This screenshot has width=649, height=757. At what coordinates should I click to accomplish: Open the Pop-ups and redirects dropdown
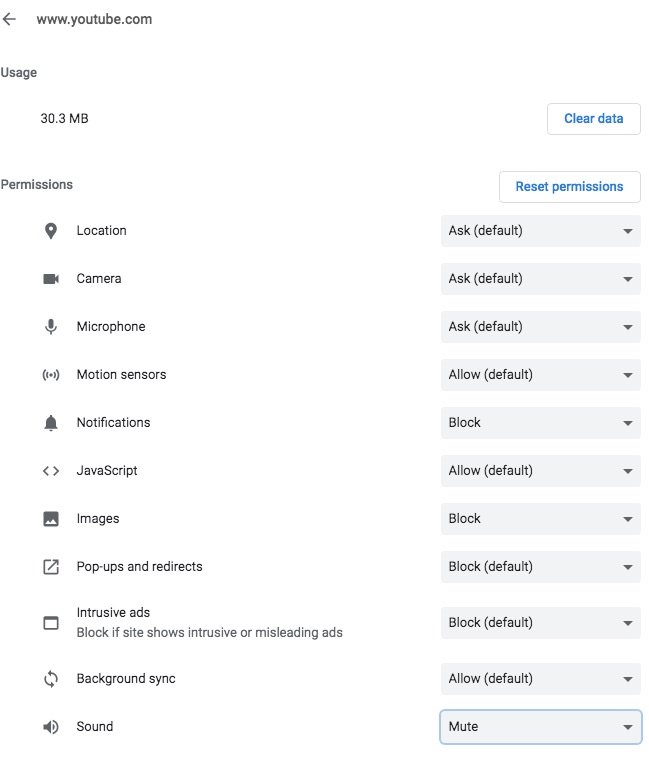[x=540, y=567]
